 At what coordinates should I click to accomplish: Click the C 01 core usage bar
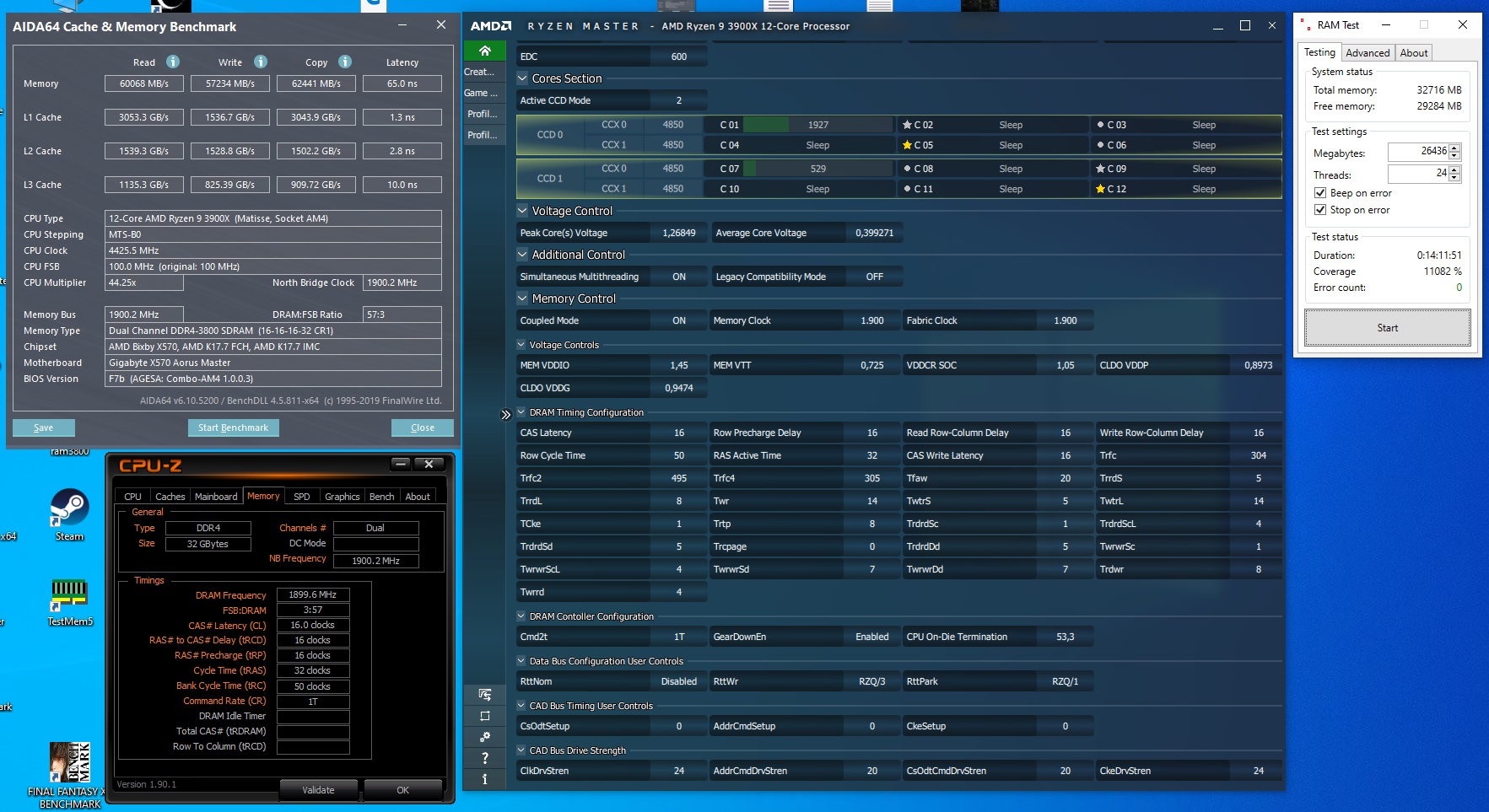pos(817,125)
